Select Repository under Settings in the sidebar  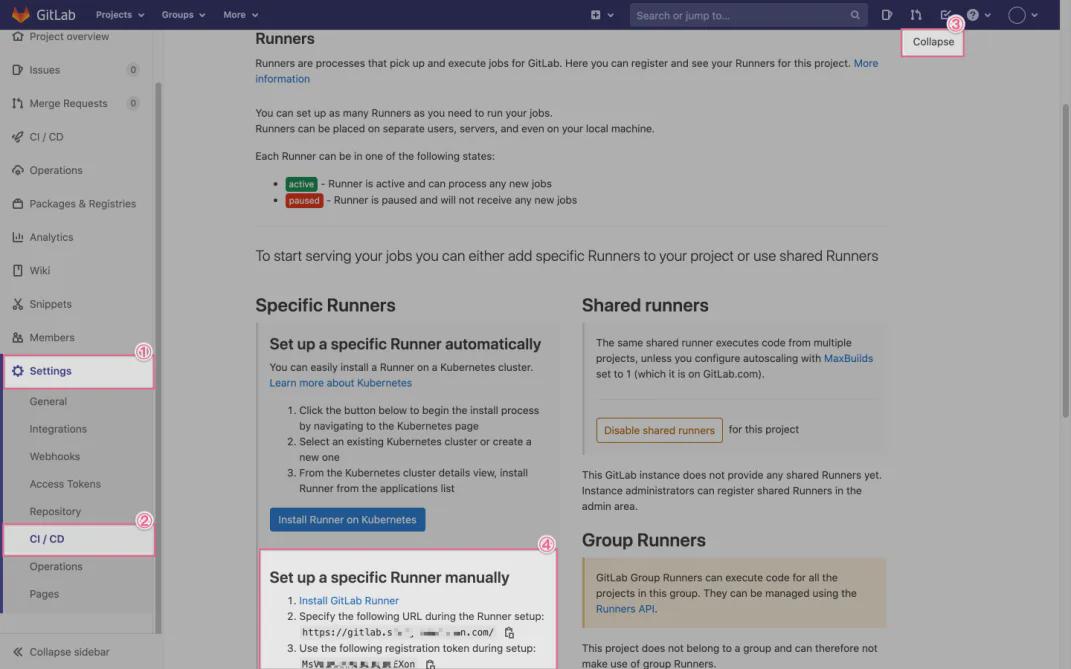pos(55,511)
